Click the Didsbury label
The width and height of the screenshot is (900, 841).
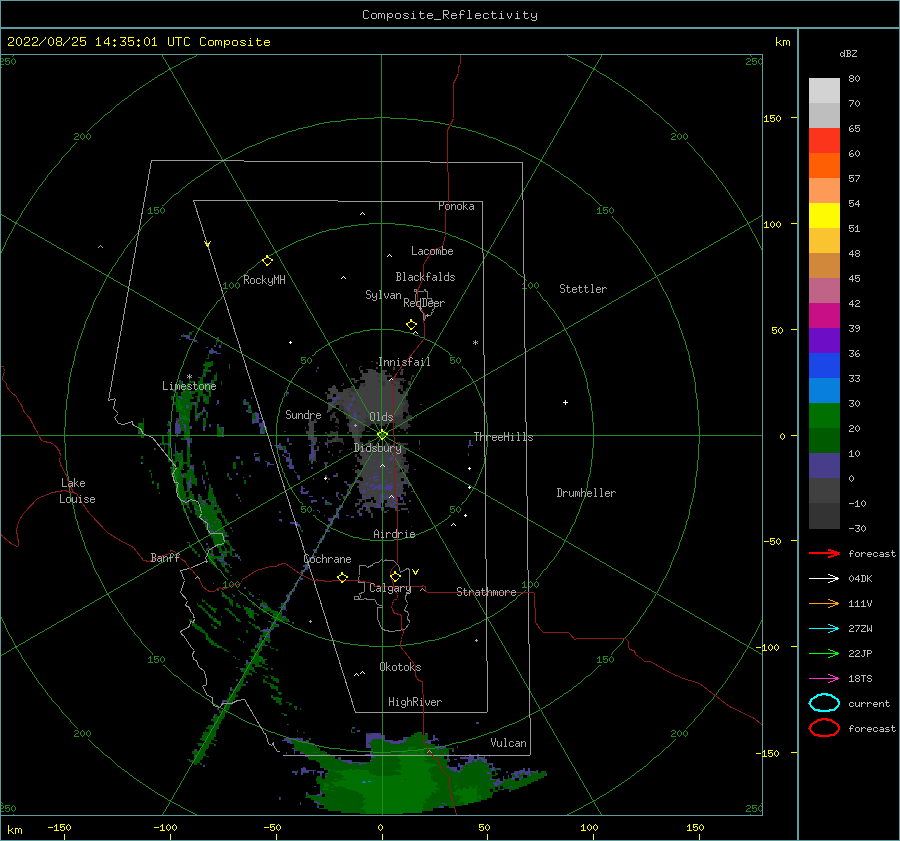click(x=377, y=448)
